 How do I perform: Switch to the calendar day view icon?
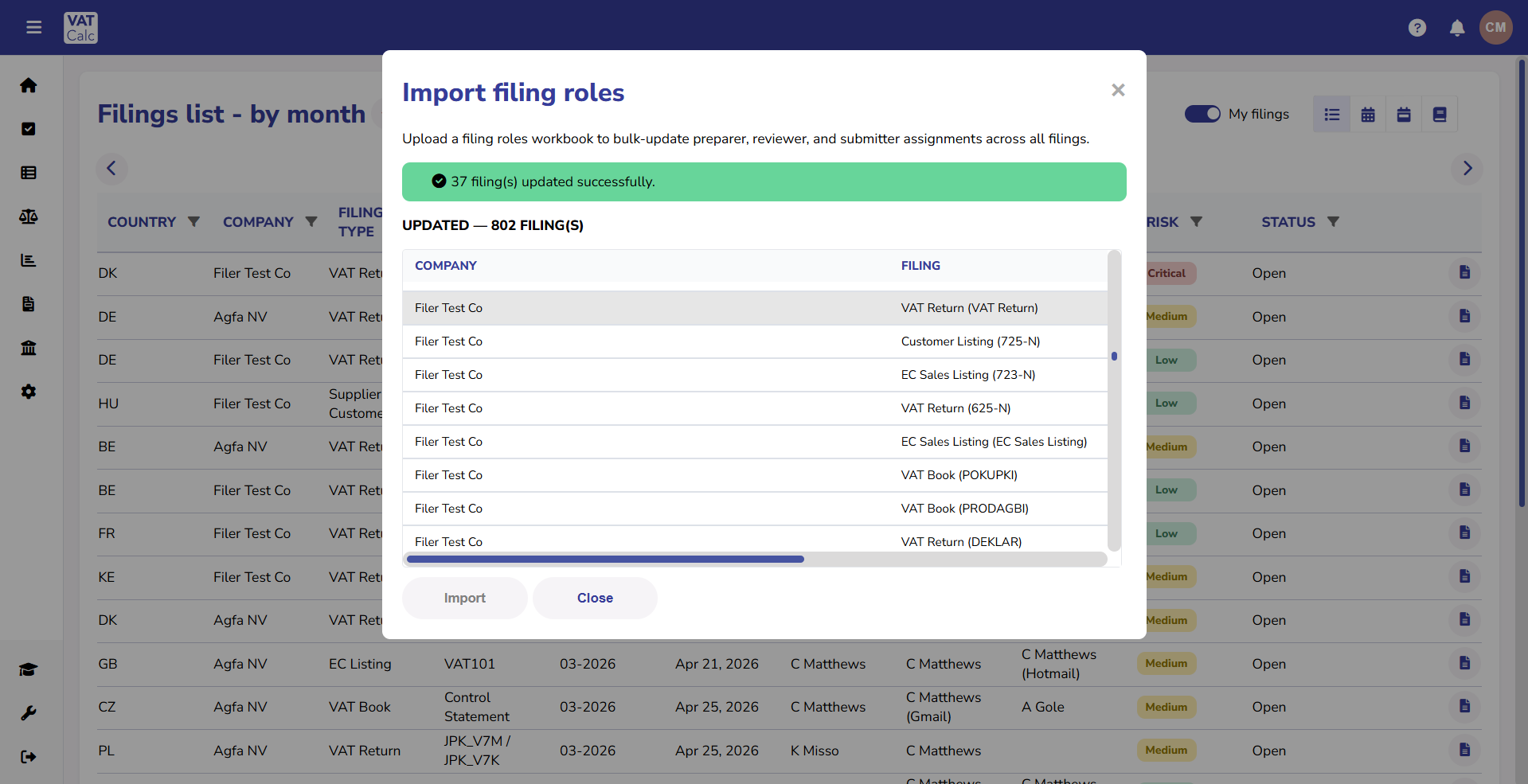(x=1404, y=115)
